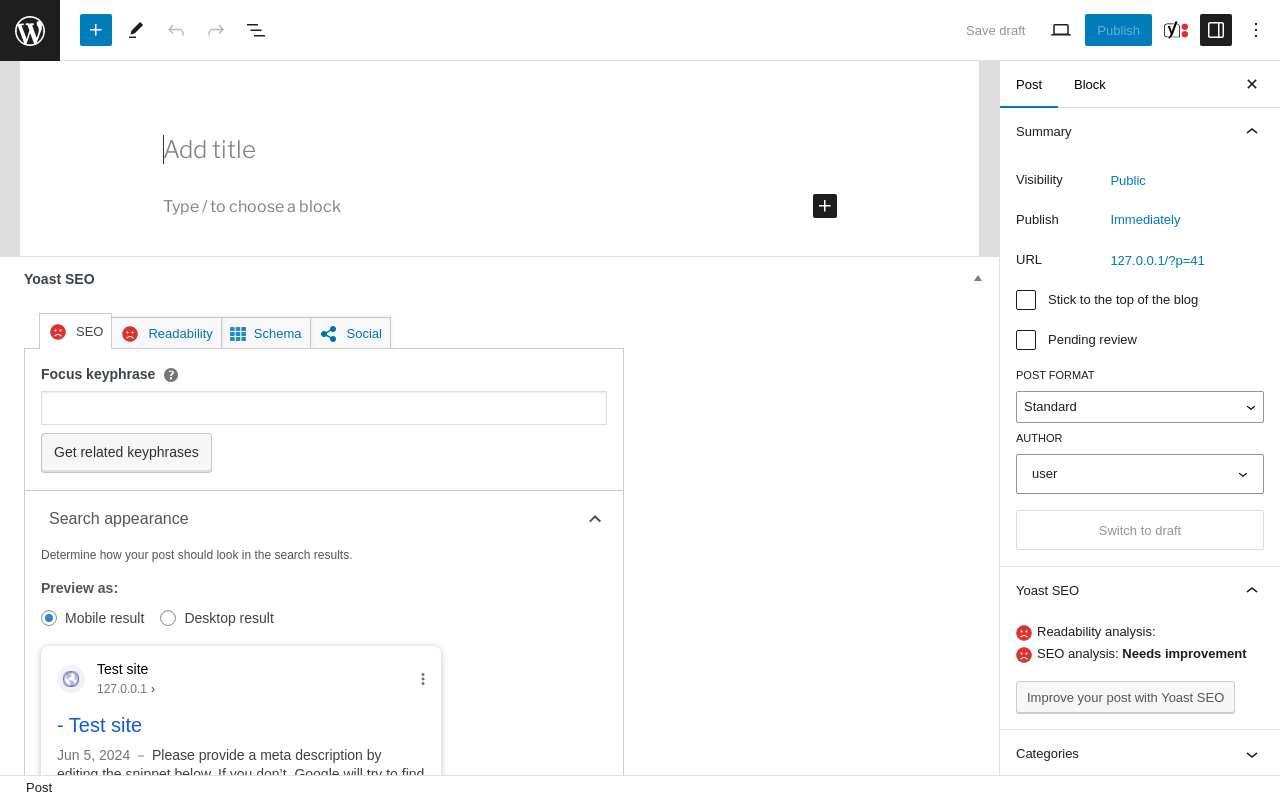The width and height of the screenshot is (1280, 800).
Task: Click the focus keyphrase help icon
Action: (171, 375)
